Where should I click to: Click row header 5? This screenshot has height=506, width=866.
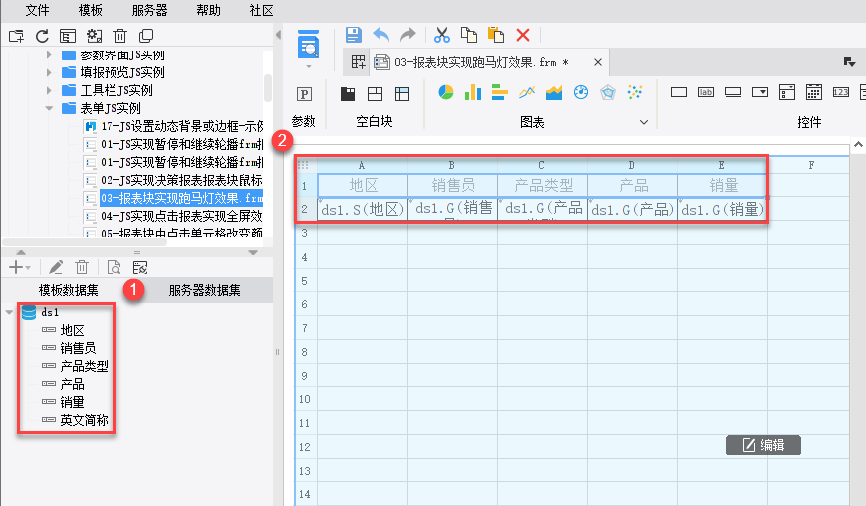(x=305, y=281)
